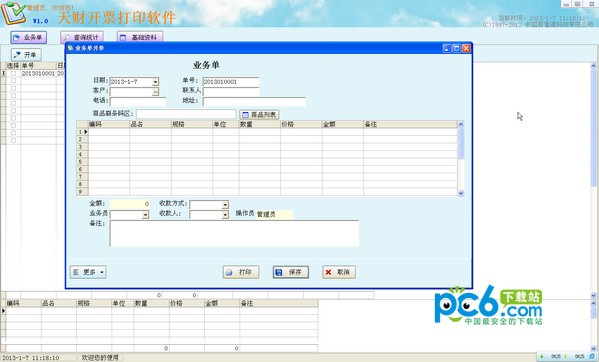Expand the 收款人 dropdown

[x=225, y=215]
